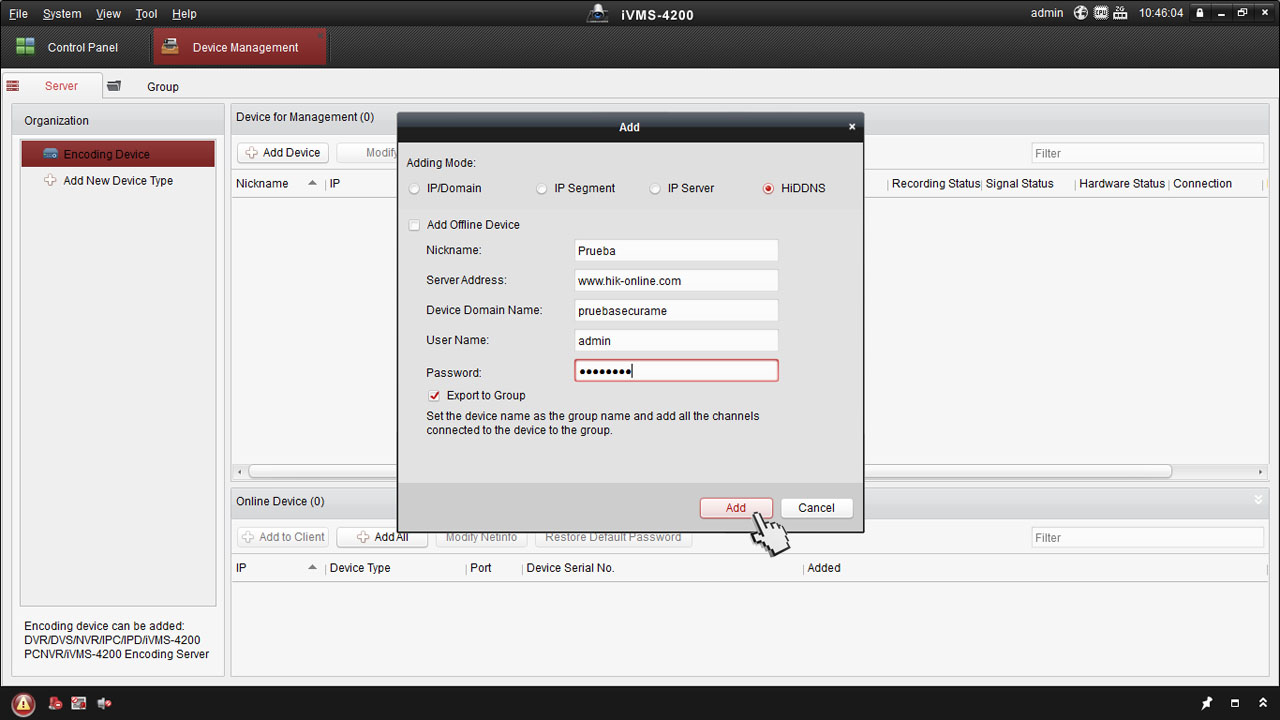Close the Device Management tab
This screenshot has height=720, width=1280.
[x=320, y=35]
